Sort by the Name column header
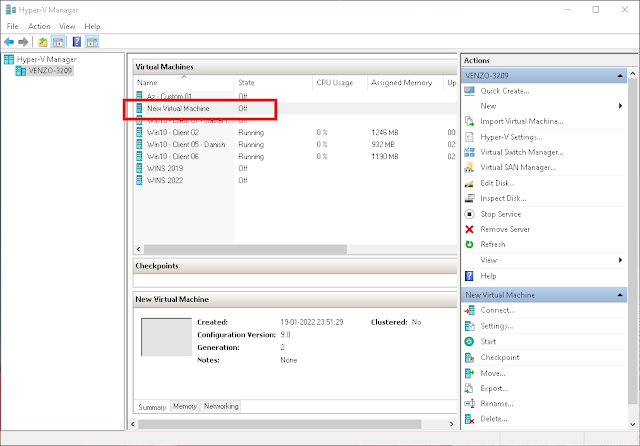The height and width of the screenshot is (446, 640). click(184, 82)
